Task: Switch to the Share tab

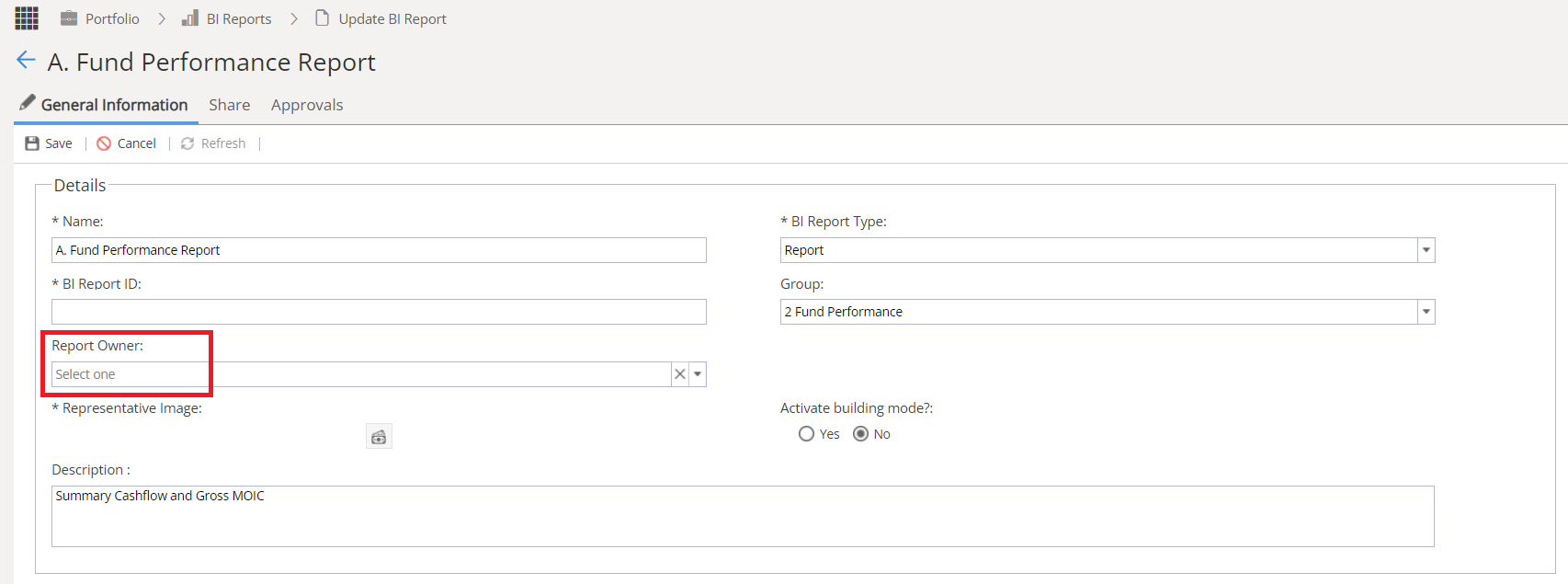Action: (230, 105)
